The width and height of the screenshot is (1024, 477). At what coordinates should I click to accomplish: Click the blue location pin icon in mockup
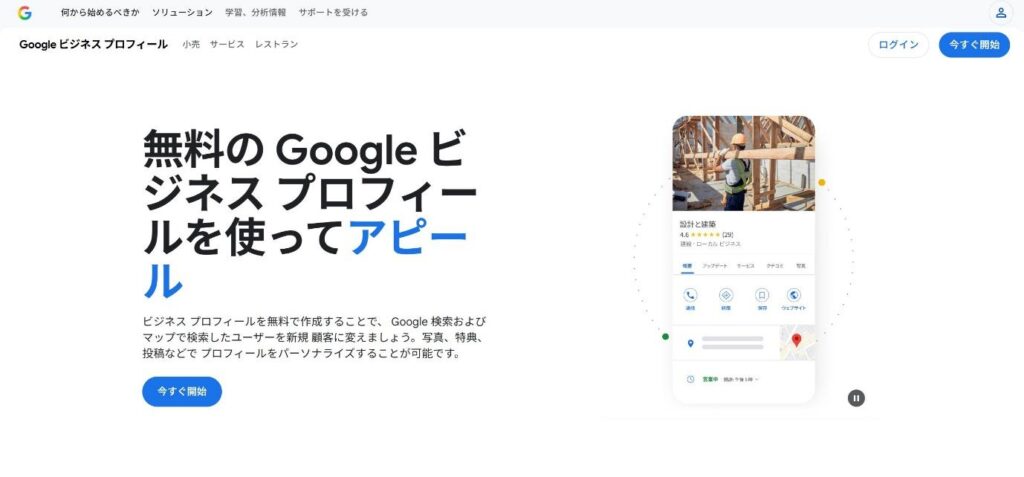point(690,344)
